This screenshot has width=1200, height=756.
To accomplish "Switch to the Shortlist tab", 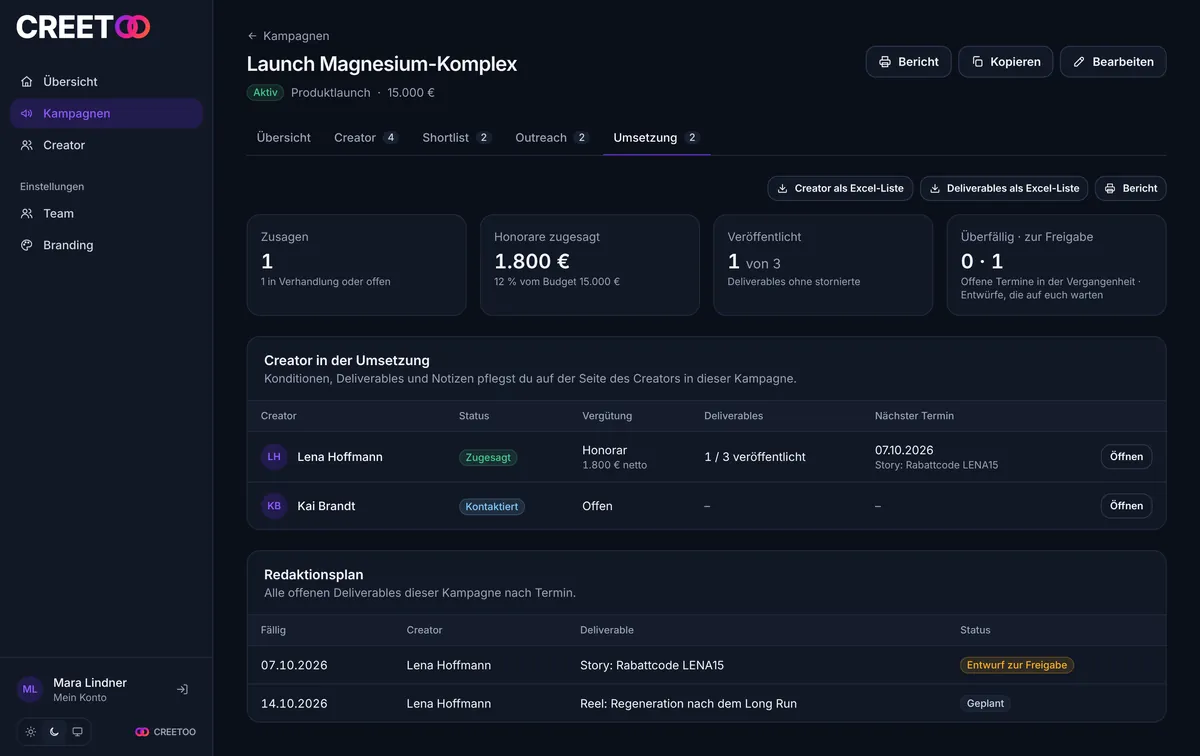I will click(457, 138).
